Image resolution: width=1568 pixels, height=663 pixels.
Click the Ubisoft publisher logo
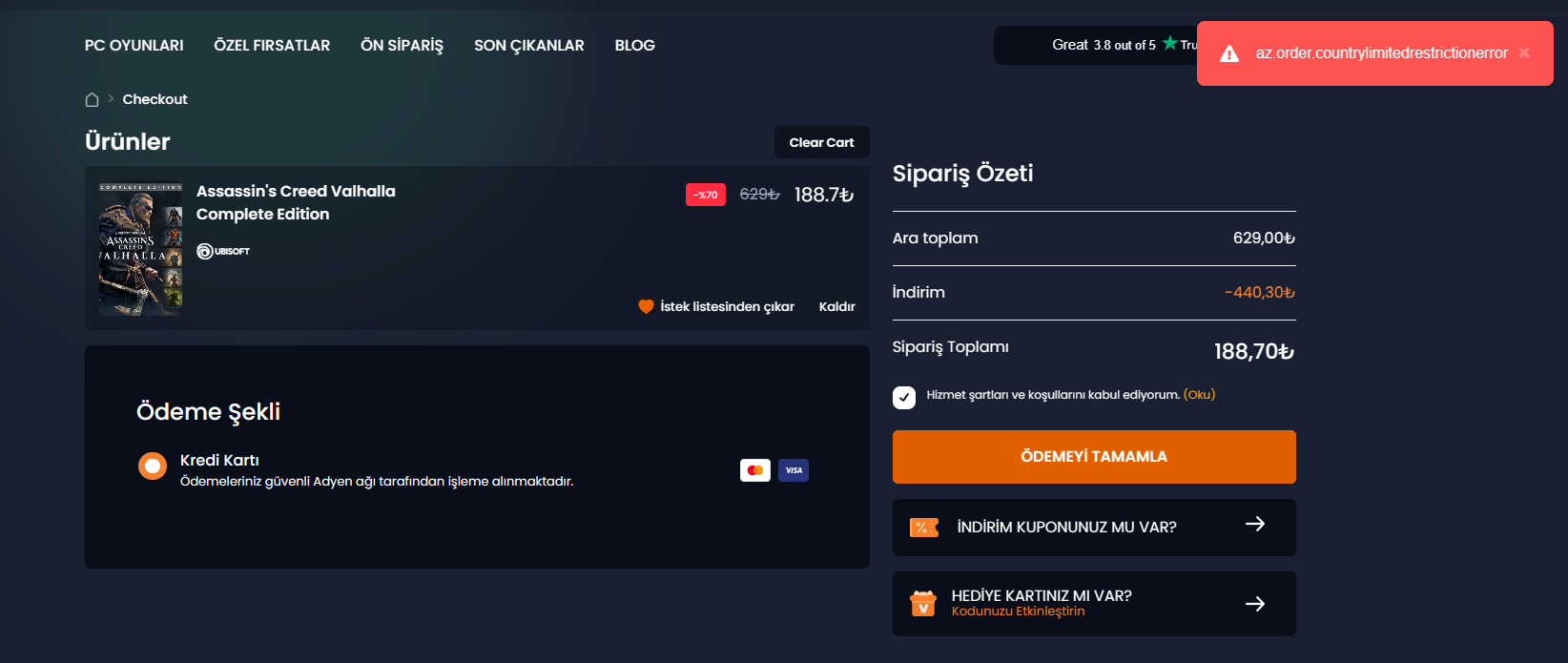point(223,251)
